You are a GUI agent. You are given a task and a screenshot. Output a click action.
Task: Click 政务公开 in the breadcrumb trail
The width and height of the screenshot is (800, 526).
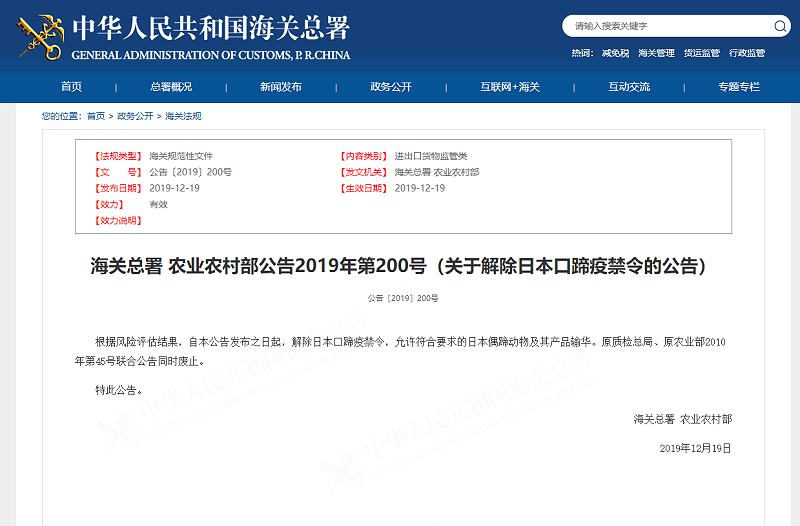(135, 116)
